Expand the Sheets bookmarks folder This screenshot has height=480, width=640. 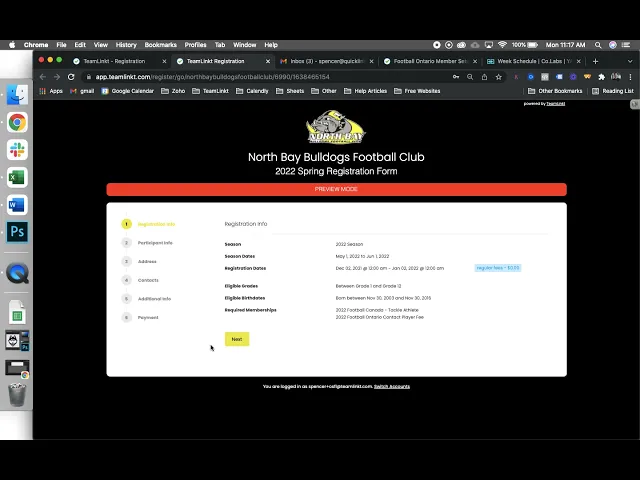tap(290, 91)
